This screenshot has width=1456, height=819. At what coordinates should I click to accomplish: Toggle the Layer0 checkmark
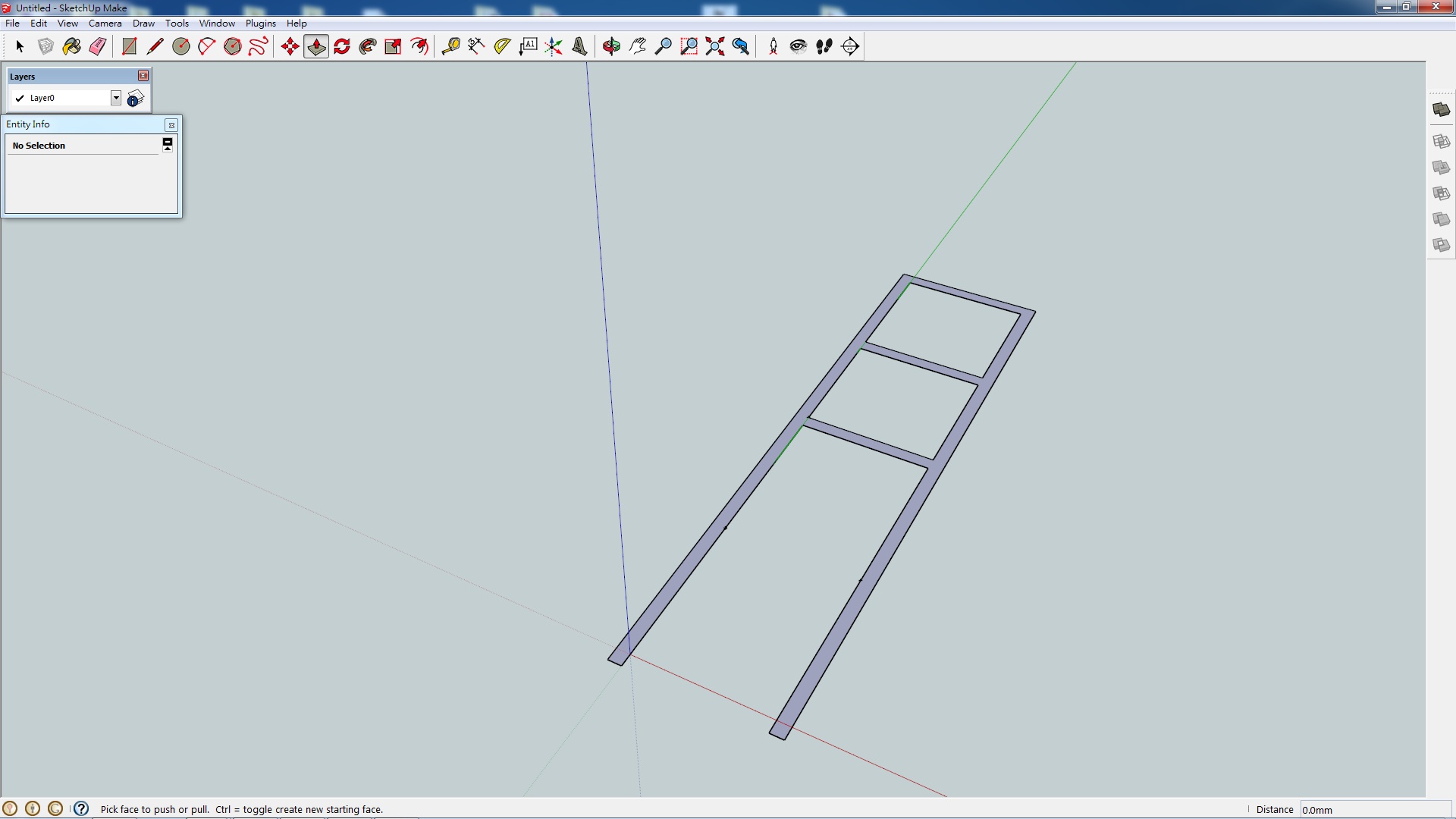coord(20,98)
